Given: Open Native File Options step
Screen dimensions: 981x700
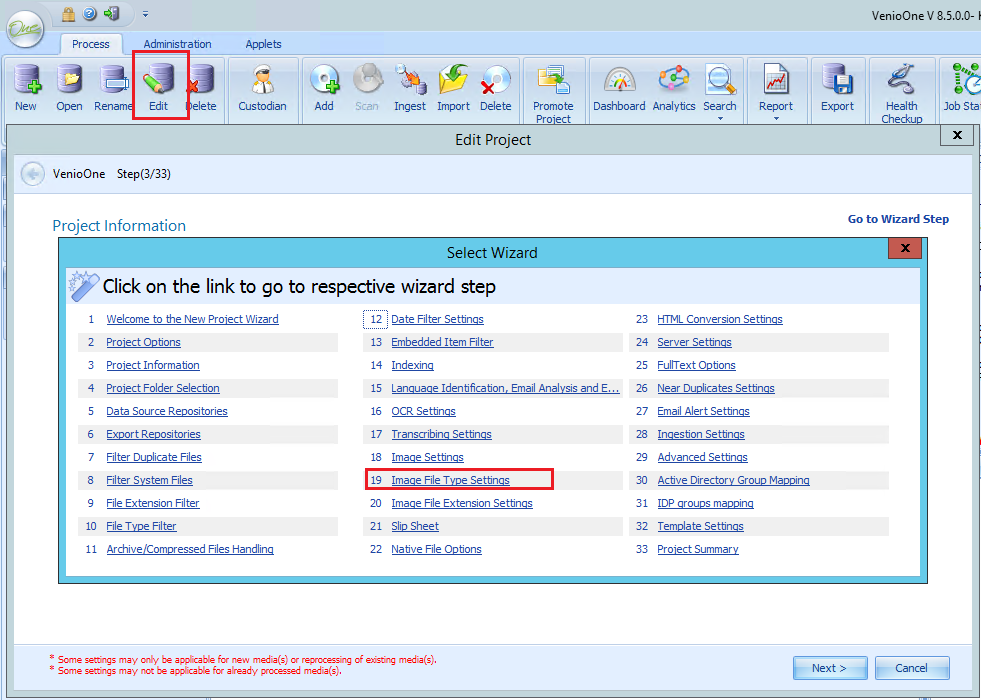Looking at the screenshot, I should coord(436,549).
